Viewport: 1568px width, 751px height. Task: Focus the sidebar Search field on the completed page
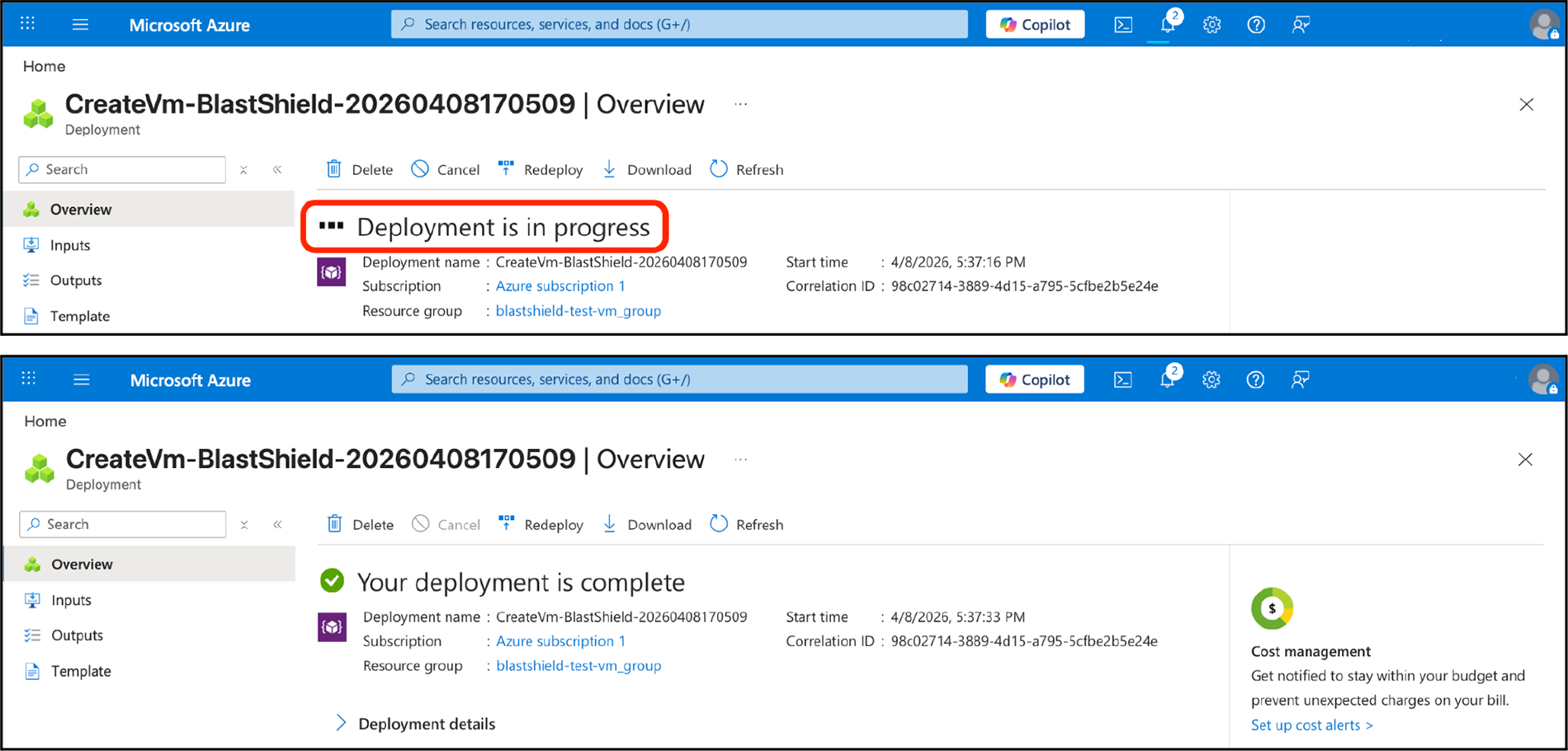click(x=123, y=524)
